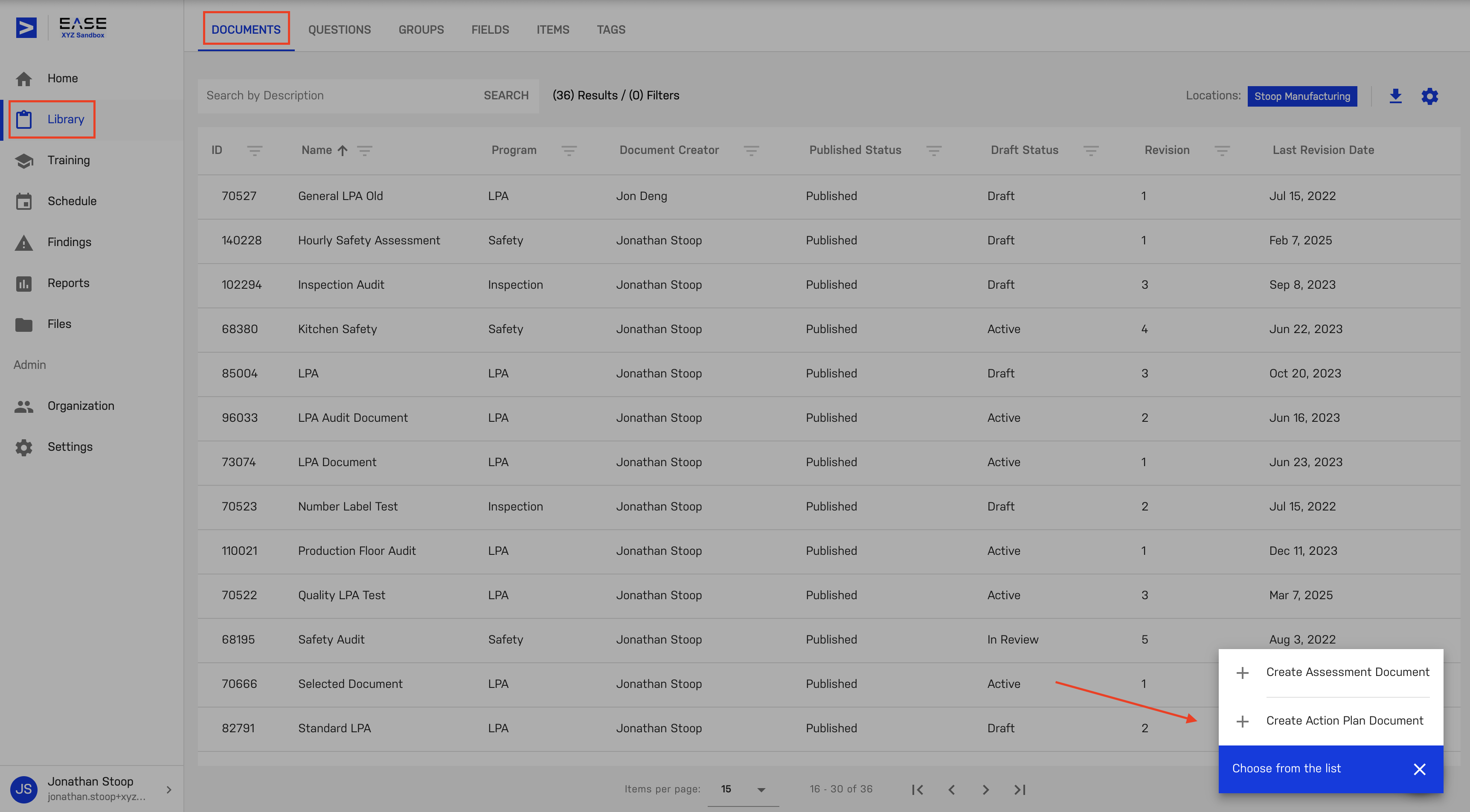The image size is (1470, 812).
Task: Click the Oct 20, 2023 date cell
Action: [1304, 374]
